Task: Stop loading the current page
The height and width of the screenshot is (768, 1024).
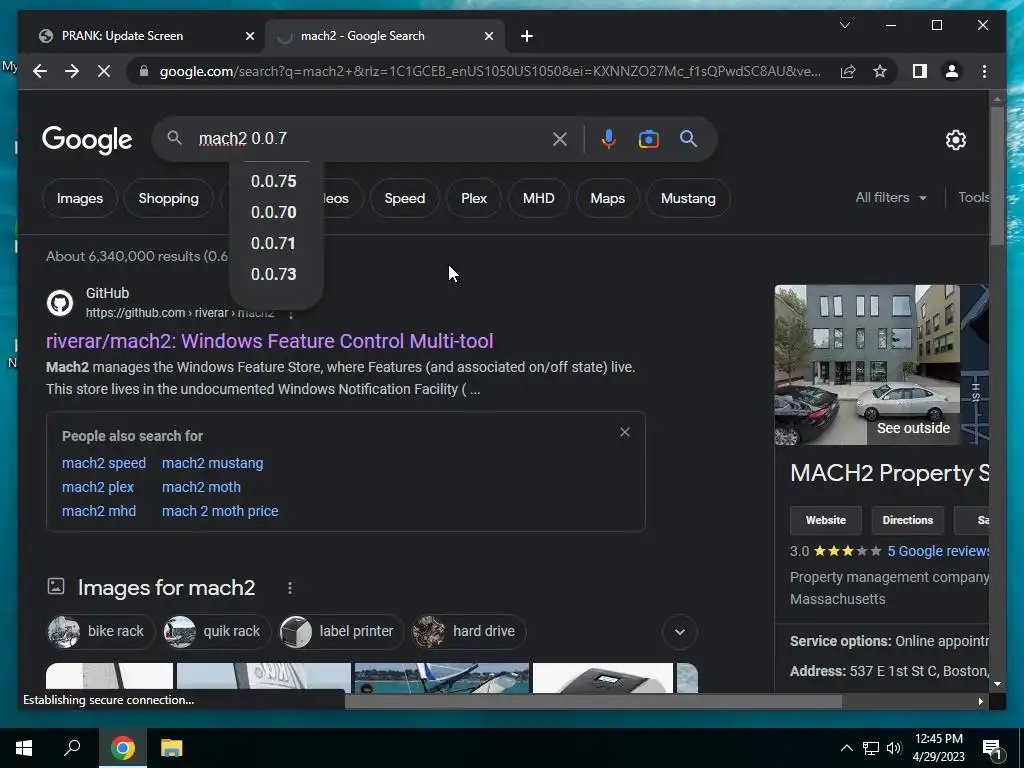Action: click(104, 71)
